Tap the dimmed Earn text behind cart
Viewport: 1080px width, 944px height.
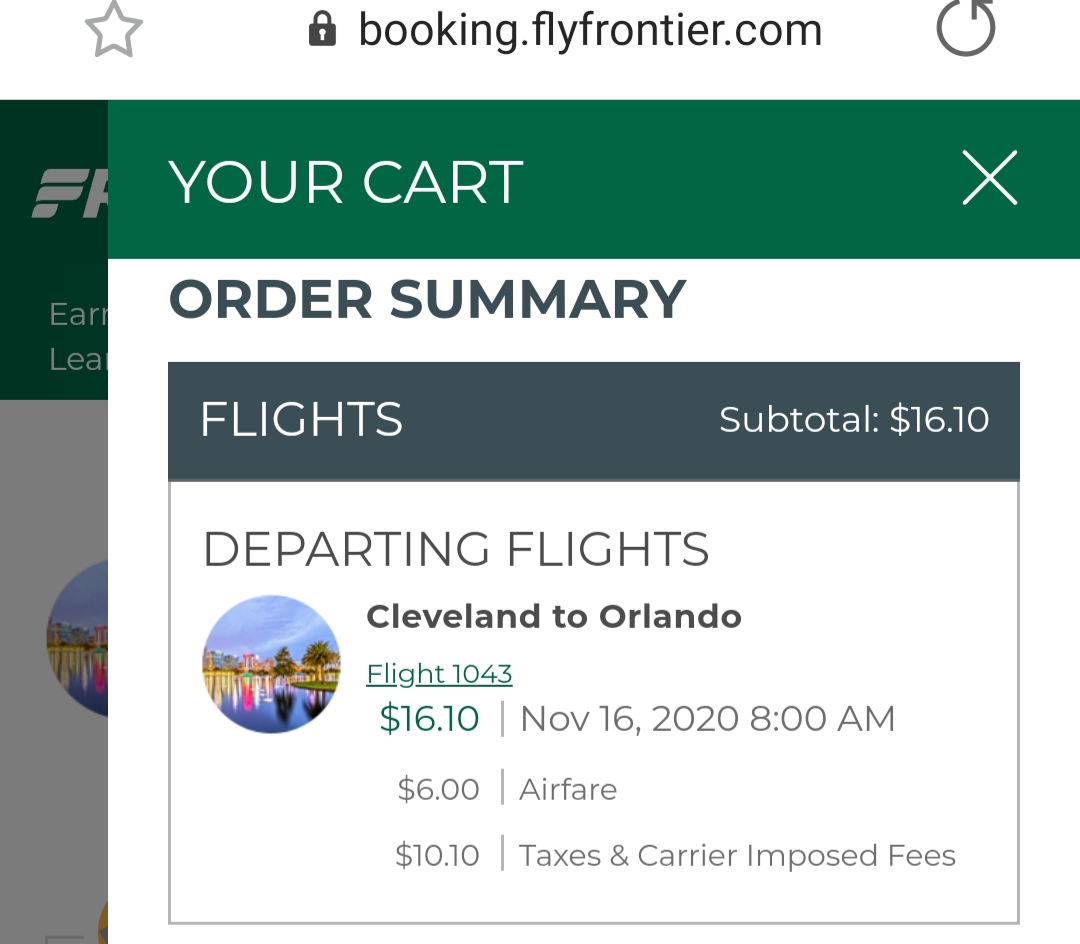coord(79,315)
